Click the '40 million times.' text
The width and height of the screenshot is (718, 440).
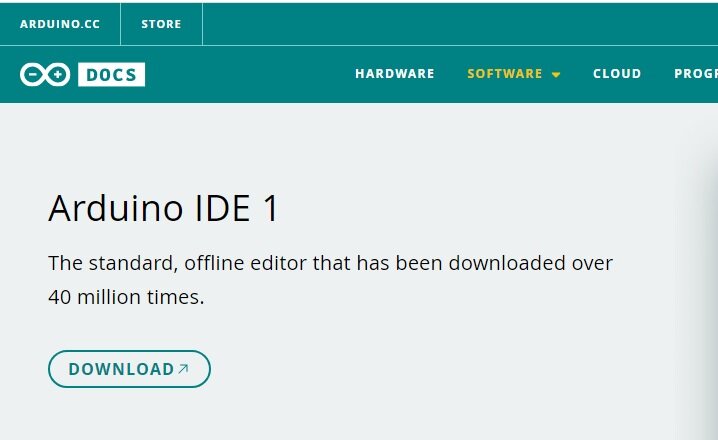(x=126, y=297)
